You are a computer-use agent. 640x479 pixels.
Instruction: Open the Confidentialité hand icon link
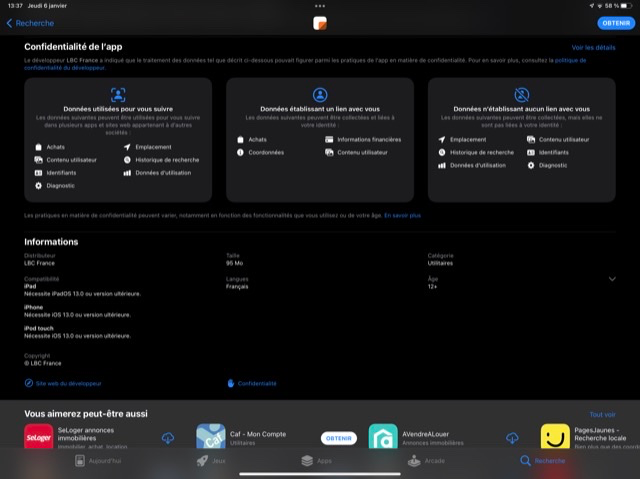click(252, 383)
